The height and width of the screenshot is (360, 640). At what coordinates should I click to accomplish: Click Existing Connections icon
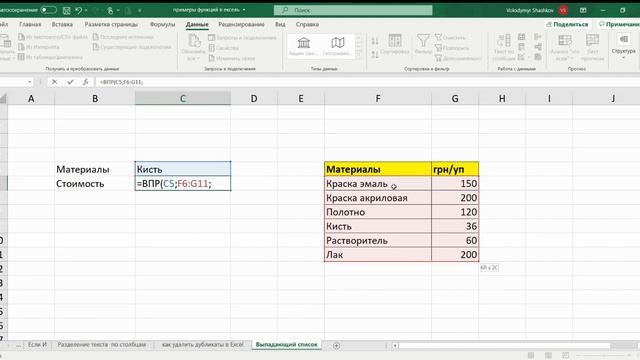pyautogui.click(x=96, y=47)
